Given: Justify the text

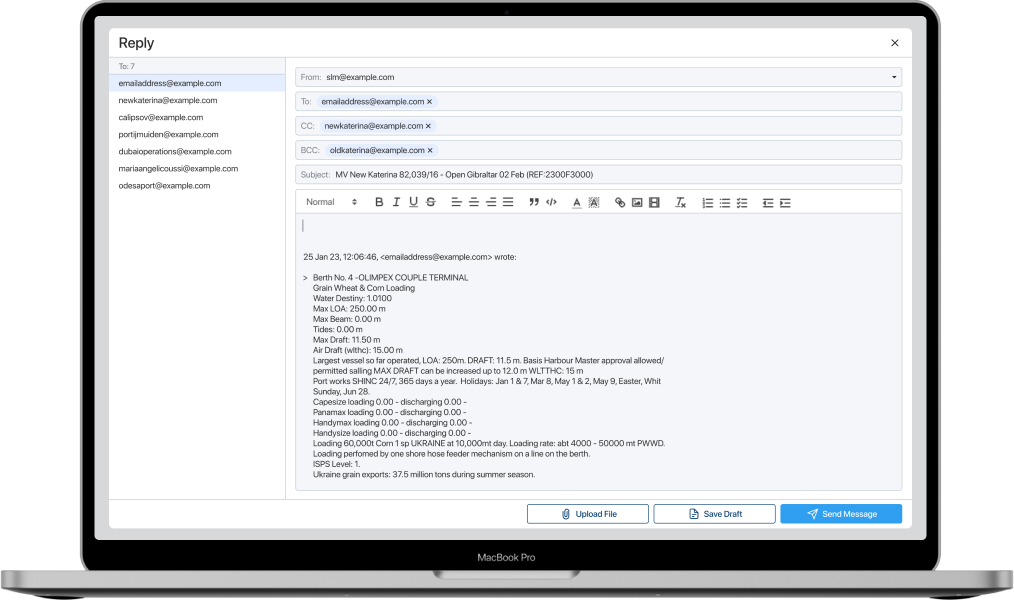Looking at the screenshot, I should pyautogui.click(x=508, y=202).
